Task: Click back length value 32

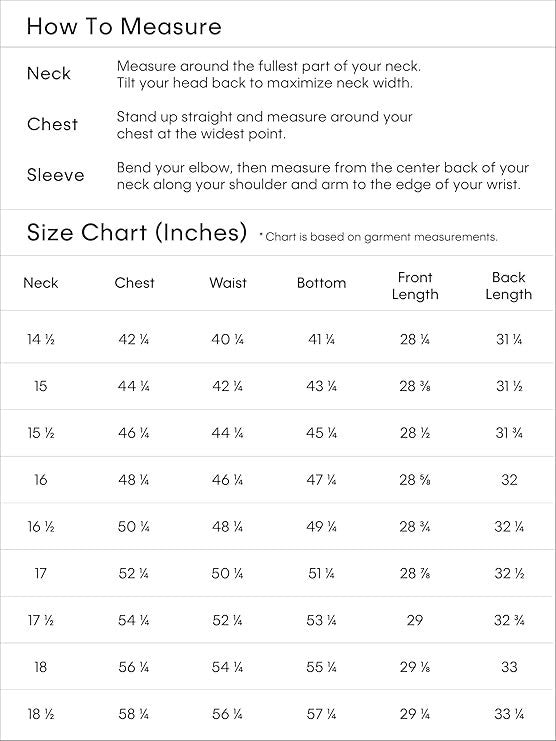Action: tap(509, 480)
